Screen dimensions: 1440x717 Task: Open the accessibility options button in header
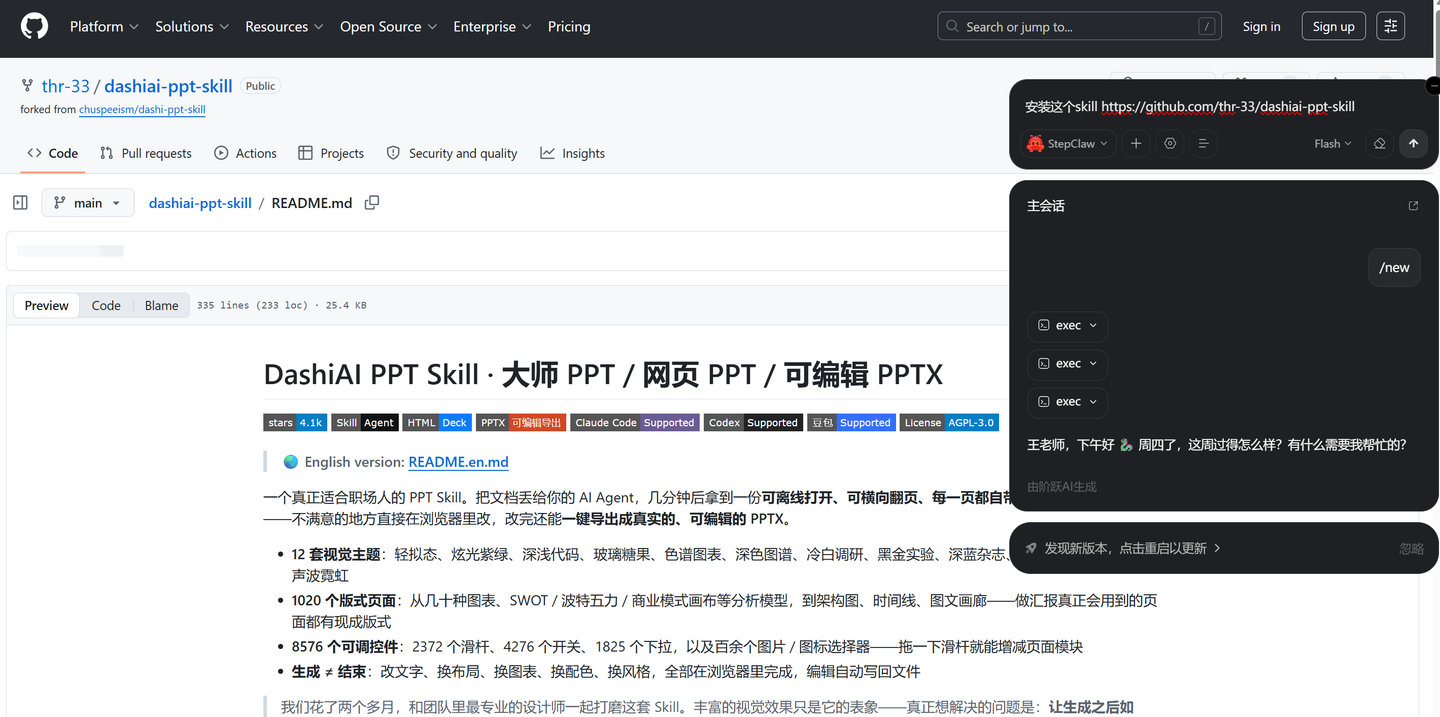[x=1390, y=27]
